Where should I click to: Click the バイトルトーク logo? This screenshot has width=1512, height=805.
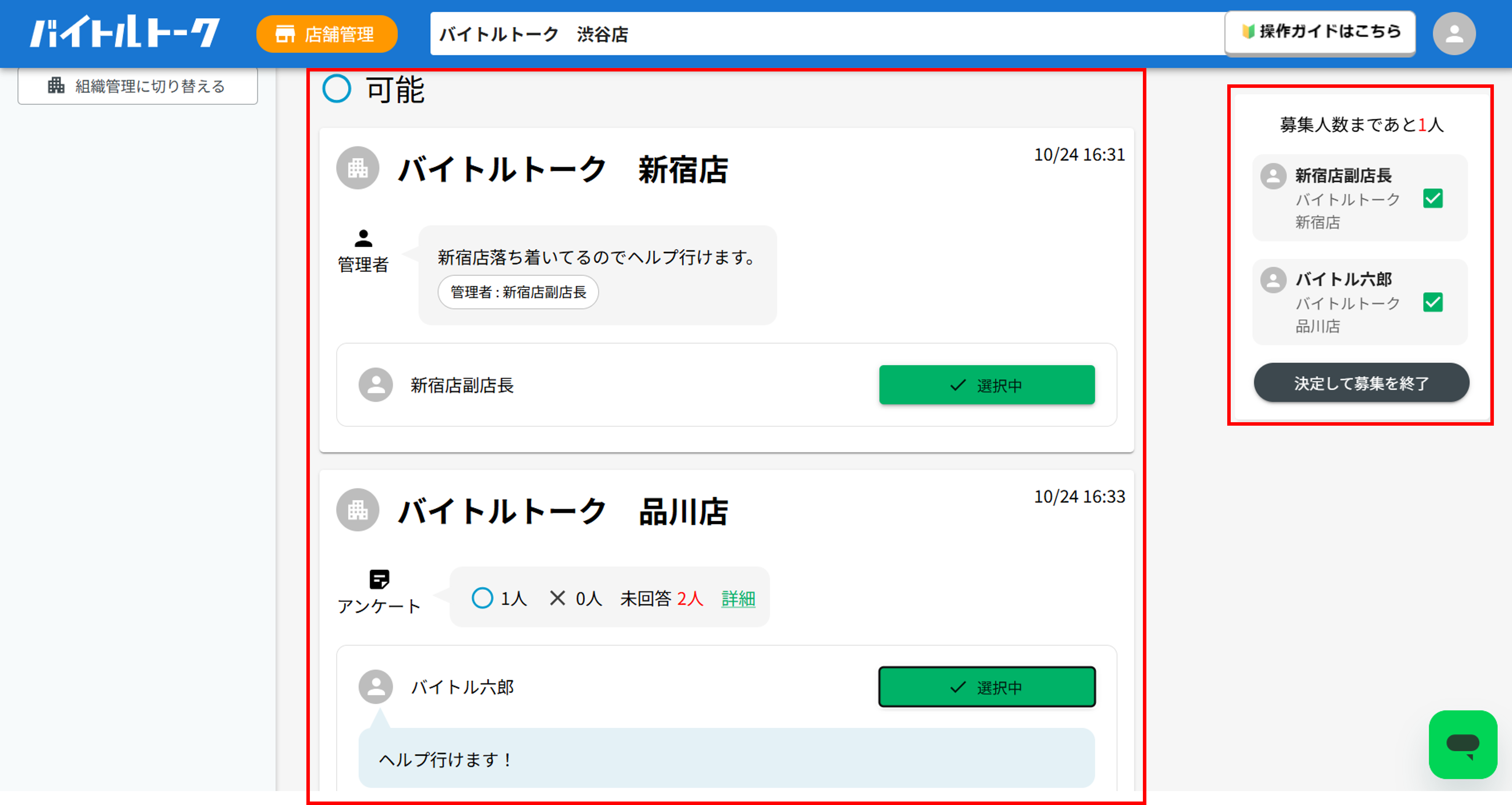[125, 32]
